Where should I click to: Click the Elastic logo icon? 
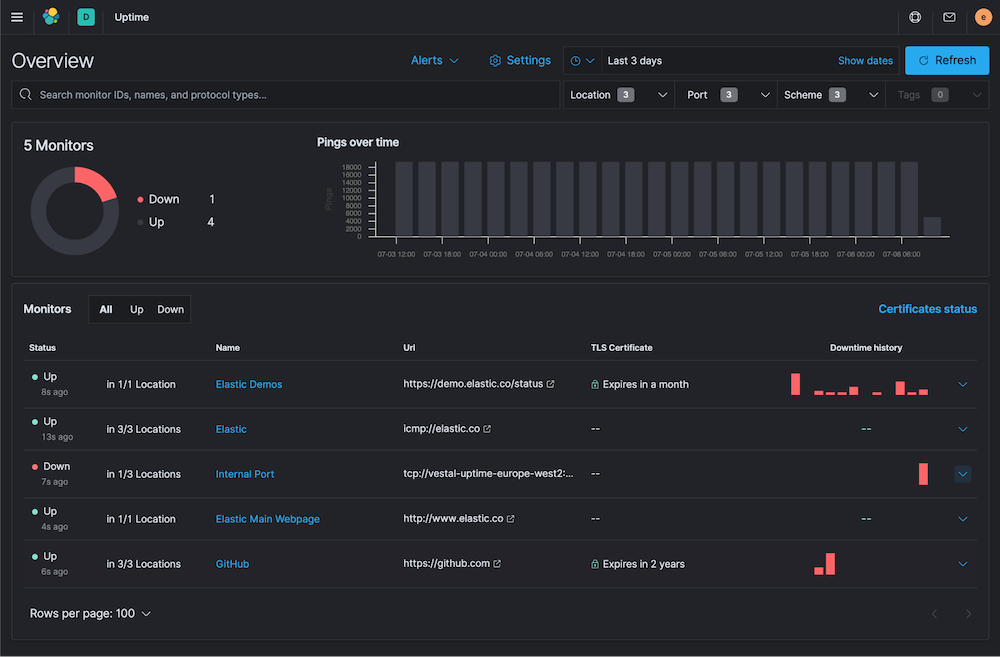(x=51, y=17)
